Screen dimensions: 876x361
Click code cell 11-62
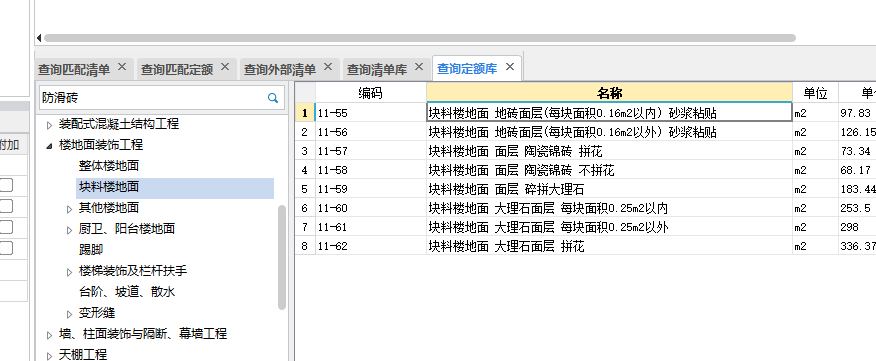pyautogui.click(x=371, y=246)
